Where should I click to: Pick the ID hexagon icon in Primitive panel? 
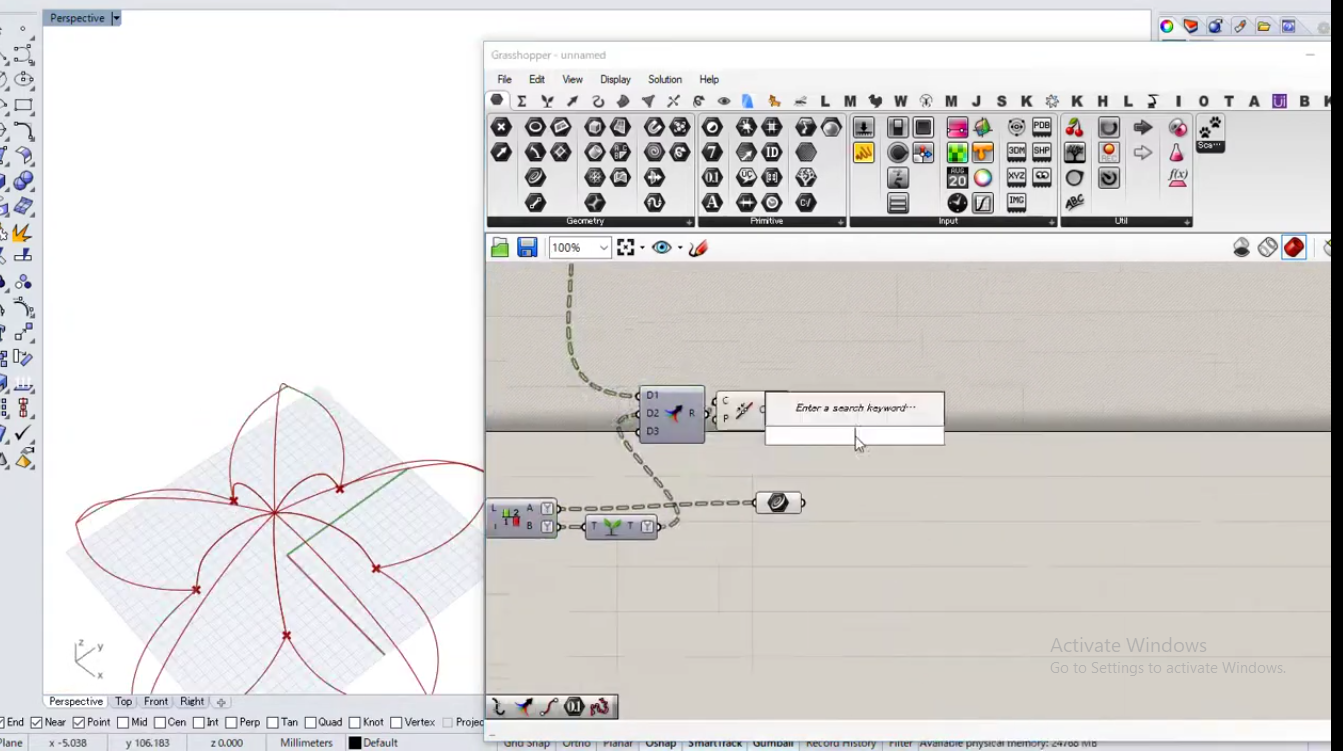click(x=772, y=153)
